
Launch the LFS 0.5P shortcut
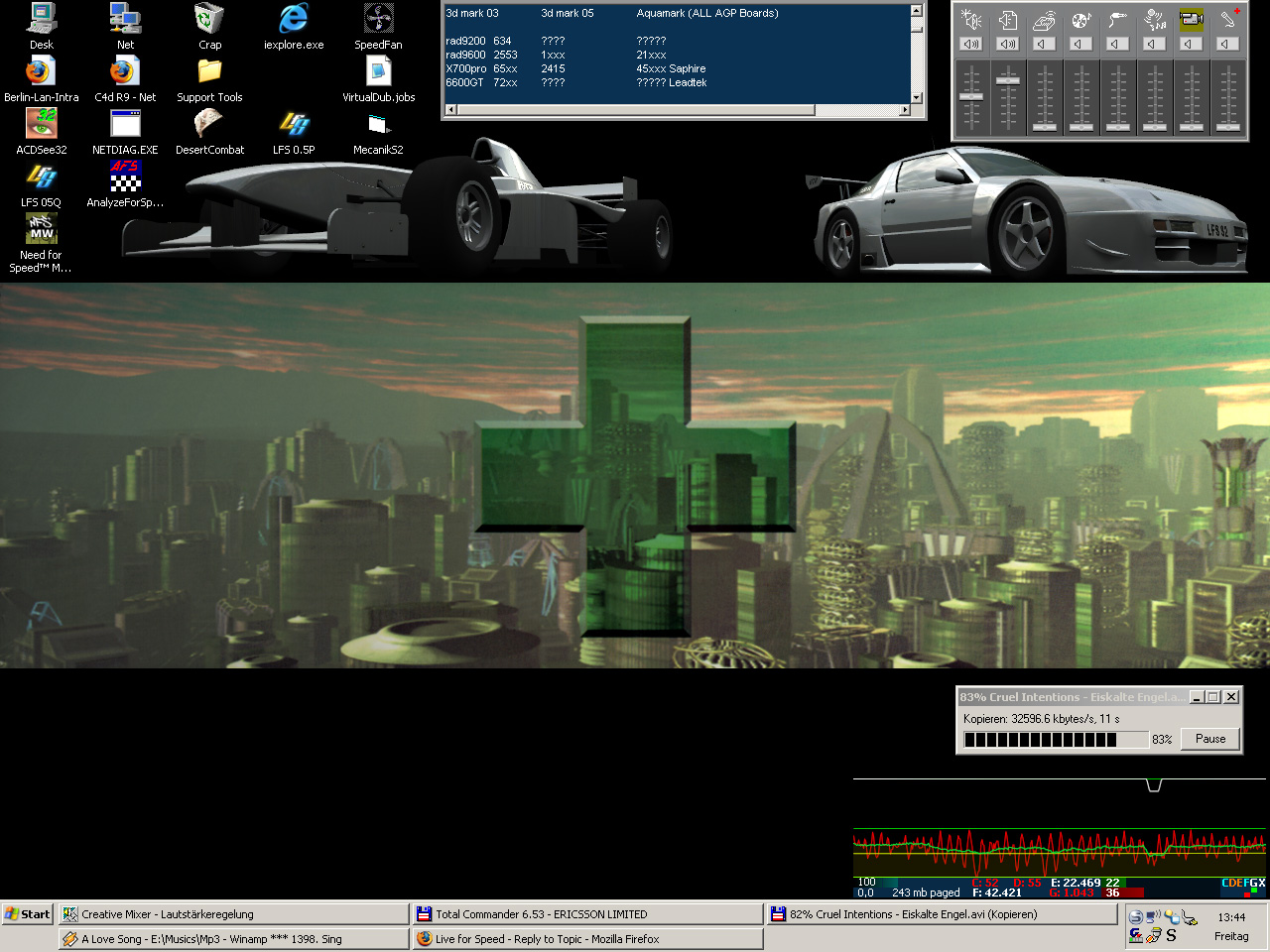pos(294,131)
